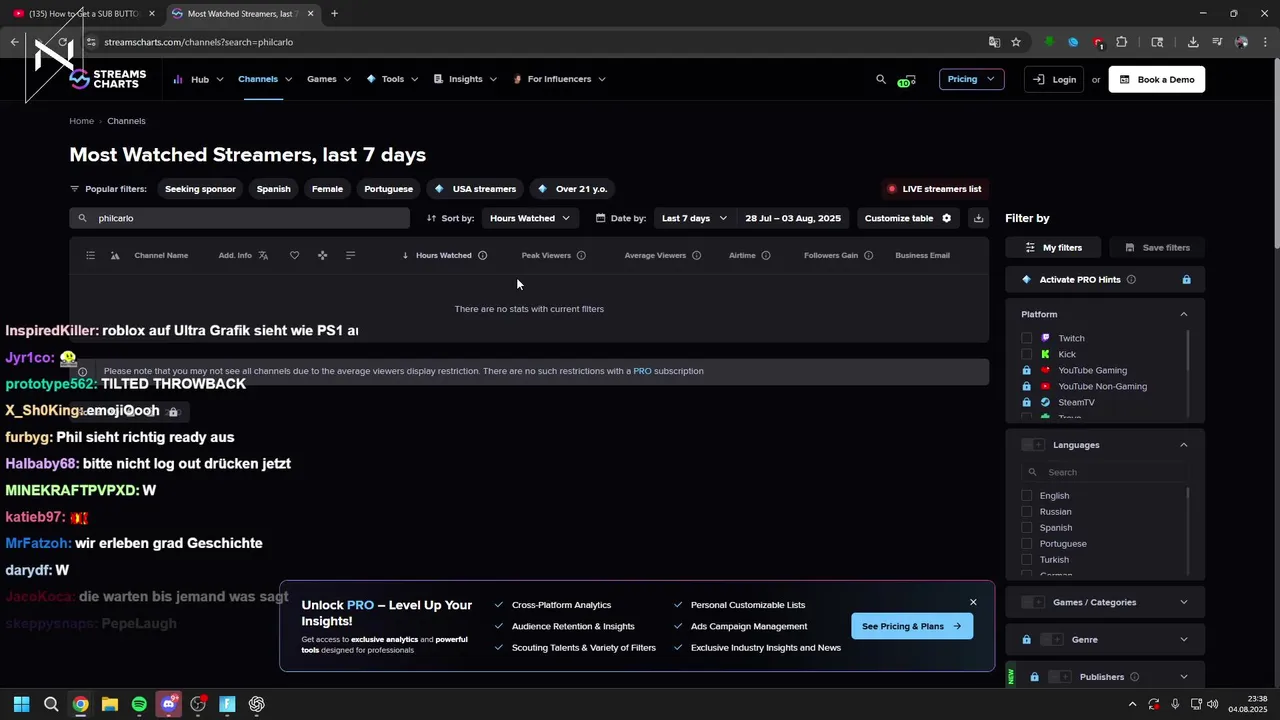Open the Insights menu
This screenshot has width=1280, height=720.
tap(465, 79)
